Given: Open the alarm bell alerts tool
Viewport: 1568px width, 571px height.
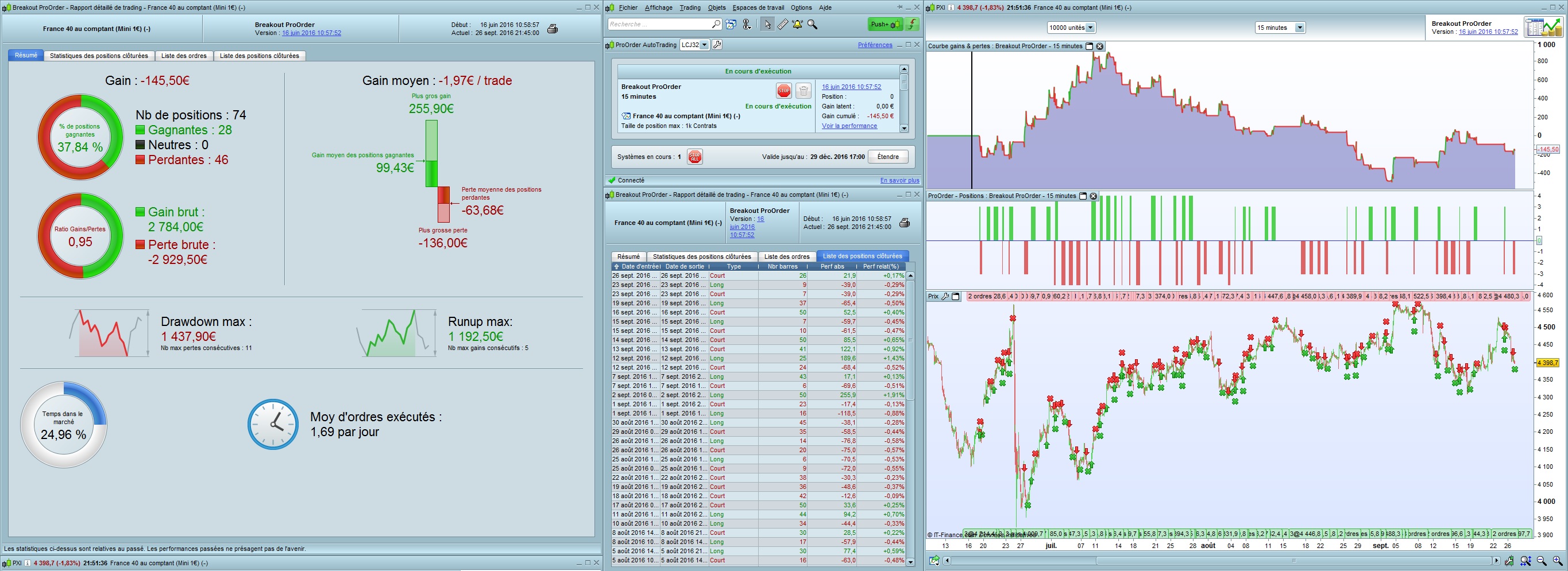Looking at the screenshot, I should pos(797,24).
